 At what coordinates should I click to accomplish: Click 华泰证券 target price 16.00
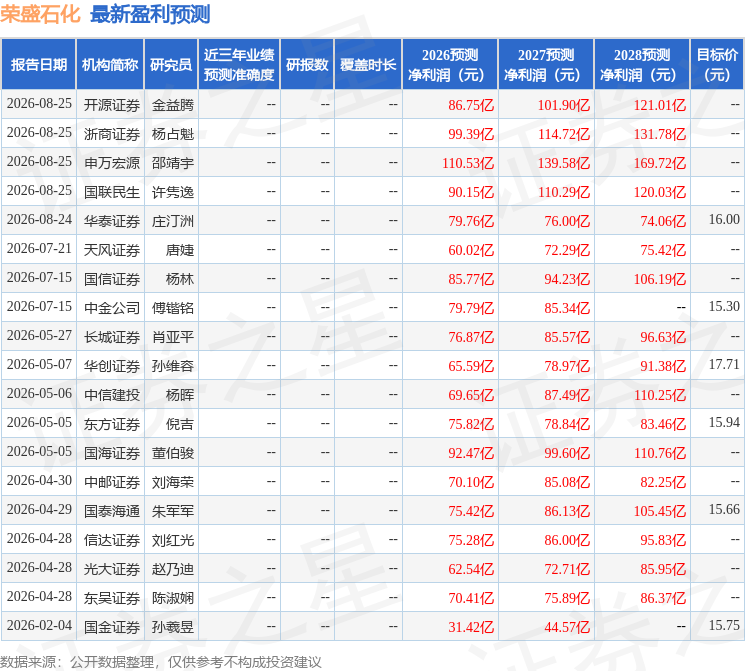(724, 220)
